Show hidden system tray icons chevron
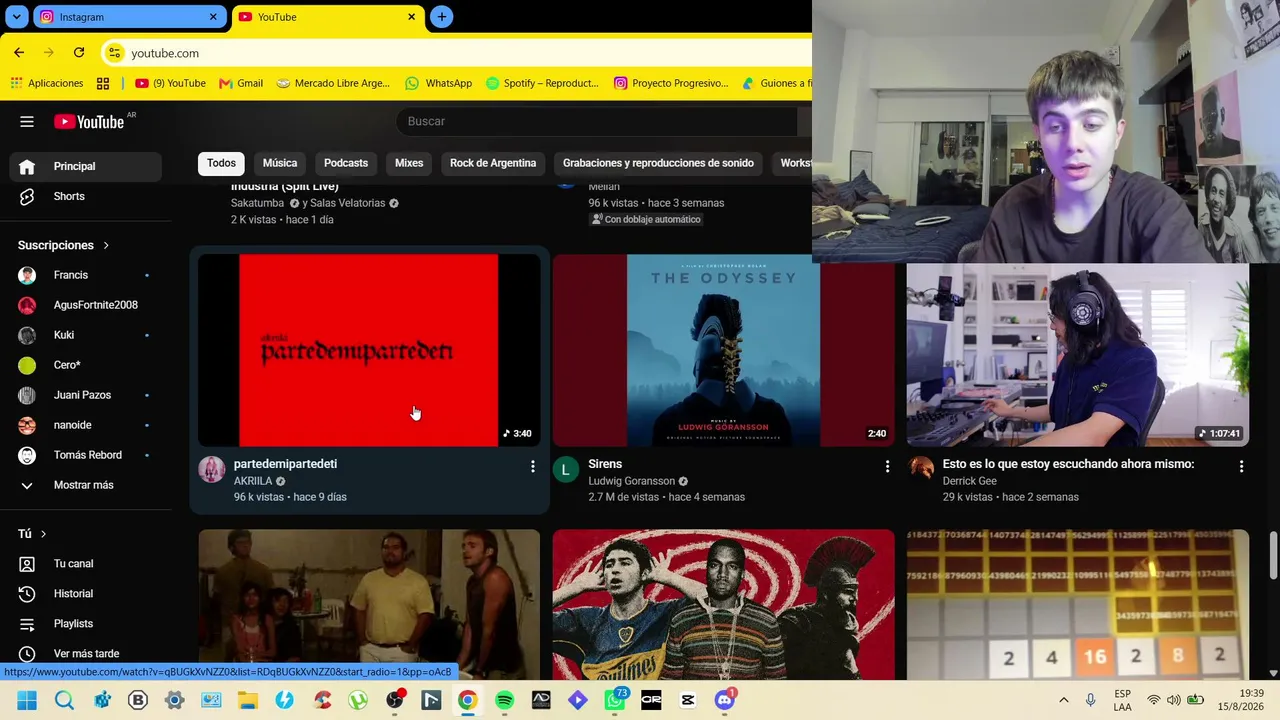1280x720 pixels. (x=1063, y=700)
